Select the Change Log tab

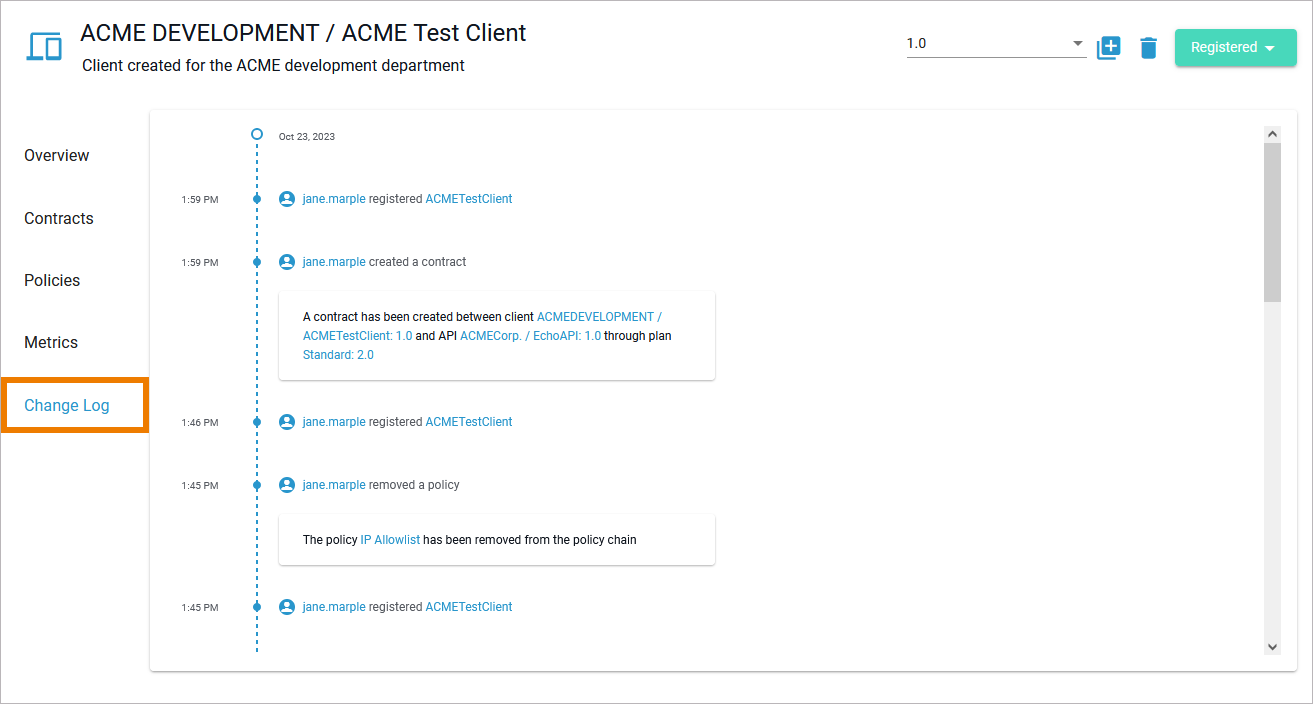pos(67,405)
